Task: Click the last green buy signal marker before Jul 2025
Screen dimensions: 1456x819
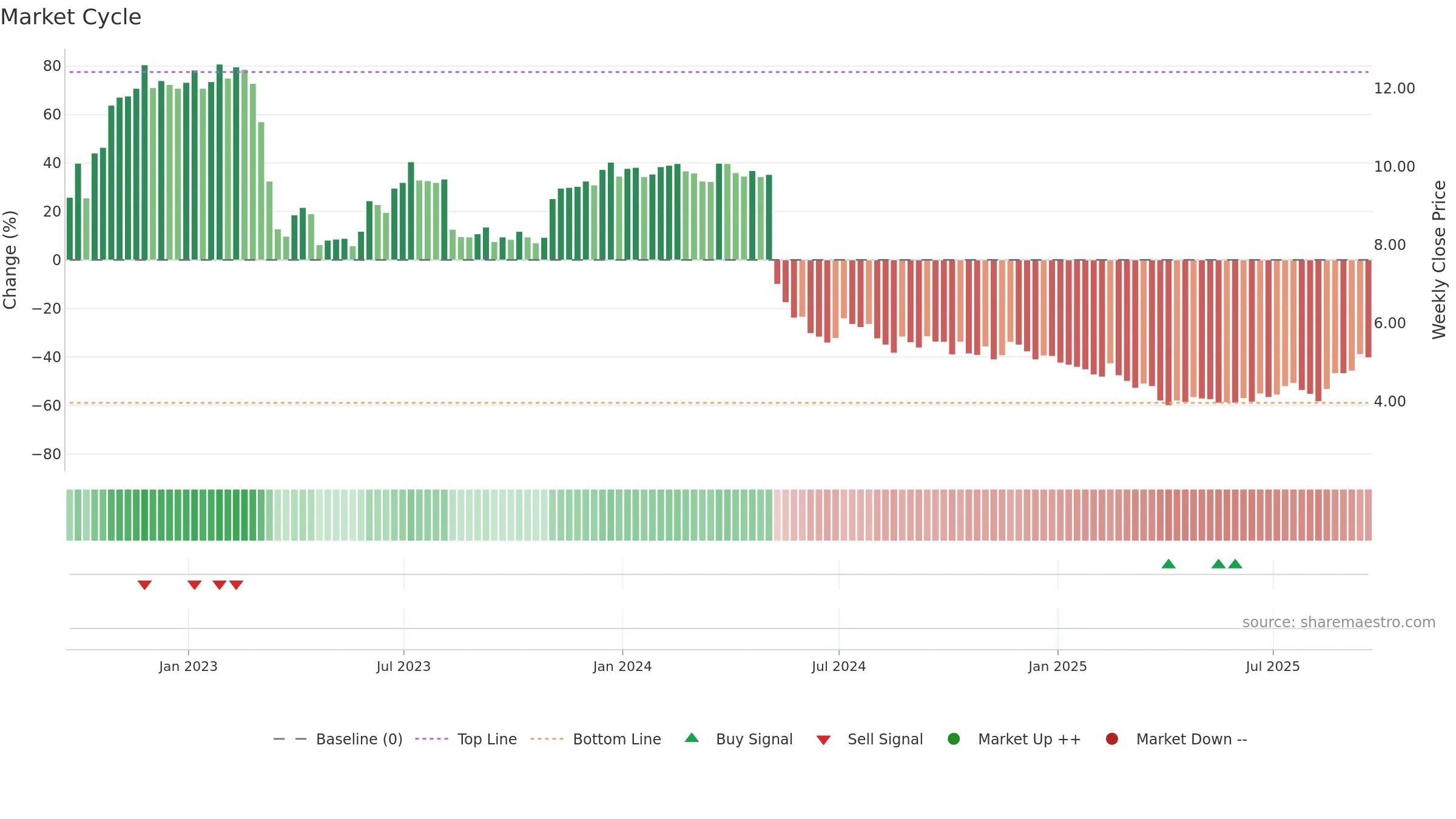Action: 1235,564
